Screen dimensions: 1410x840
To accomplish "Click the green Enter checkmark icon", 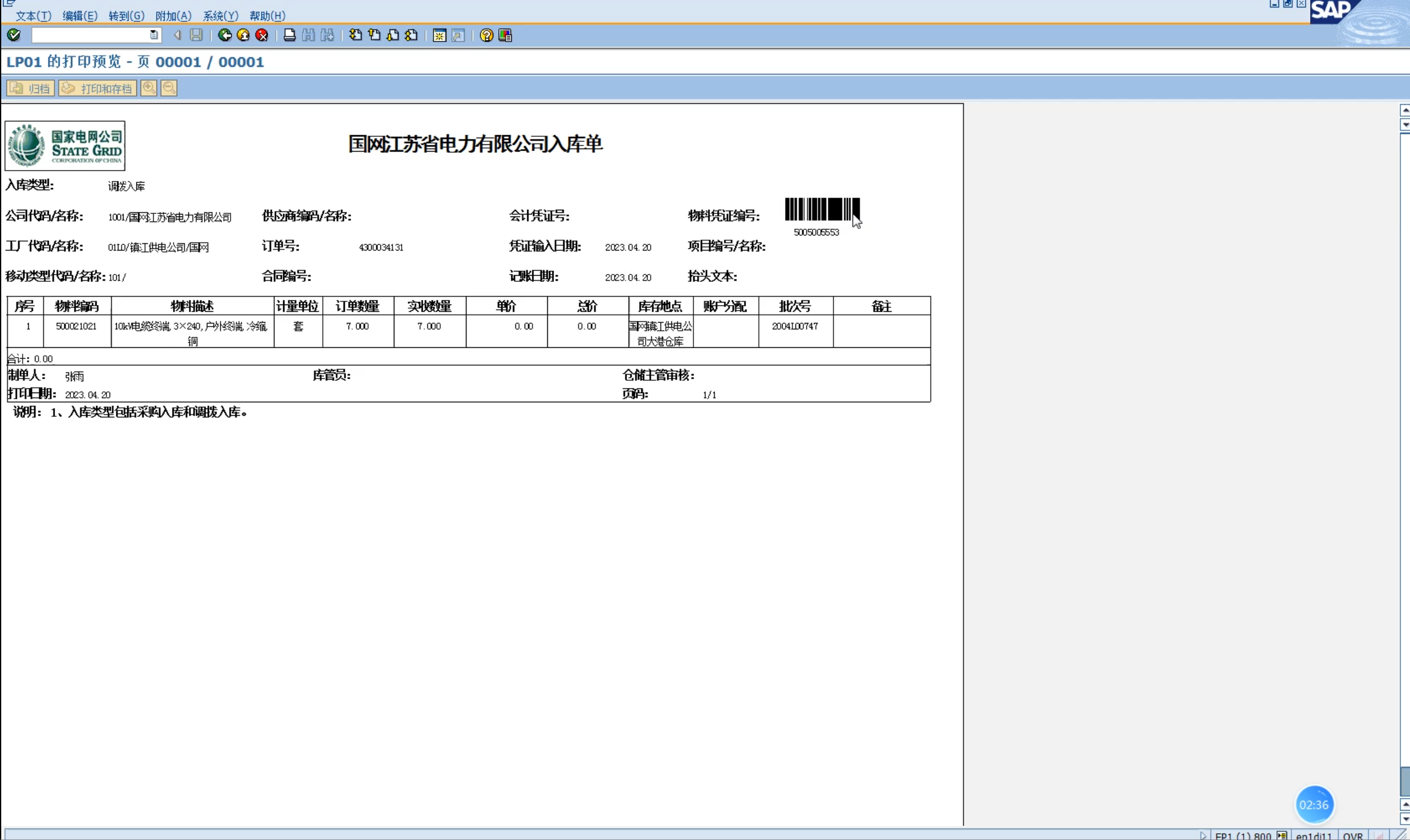I will 14,35.
